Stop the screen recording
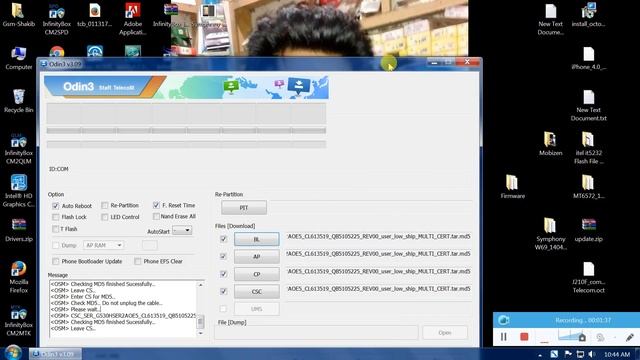 click(x=524, y=337)
